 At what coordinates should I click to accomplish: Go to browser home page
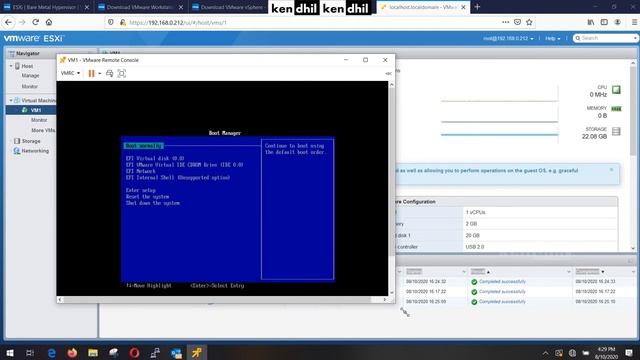pos(49,22)
